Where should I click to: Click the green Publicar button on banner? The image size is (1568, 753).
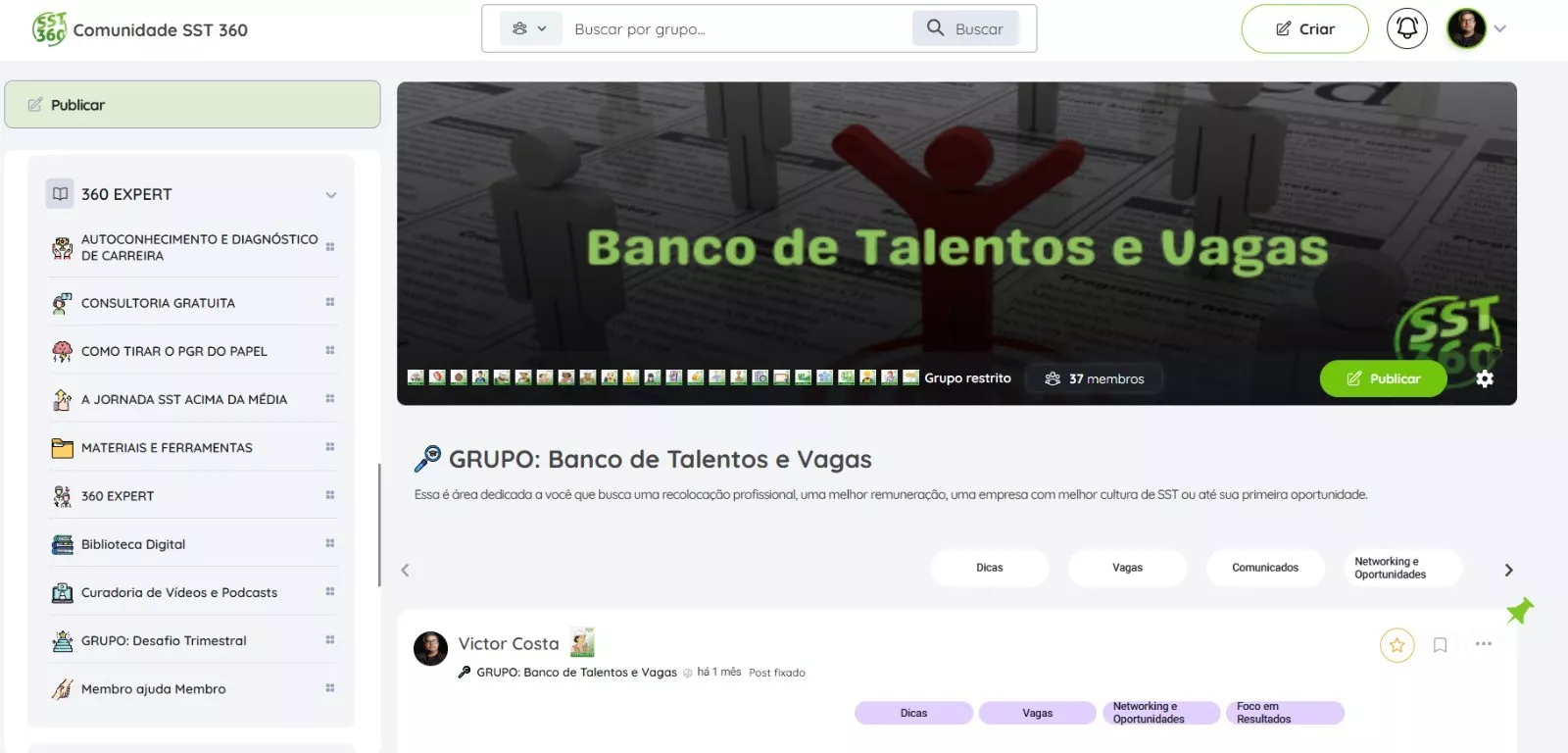tap(1383, 378)
